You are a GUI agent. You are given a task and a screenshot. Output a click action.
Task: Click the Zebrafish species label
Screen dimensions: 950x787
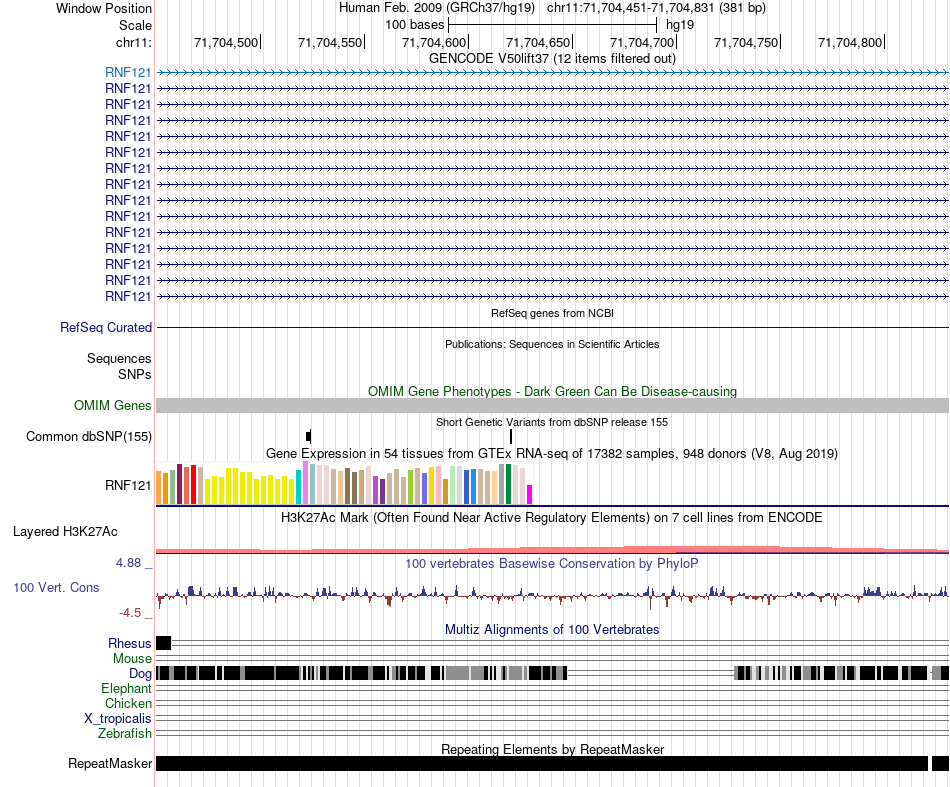click(x=125, y=734)
